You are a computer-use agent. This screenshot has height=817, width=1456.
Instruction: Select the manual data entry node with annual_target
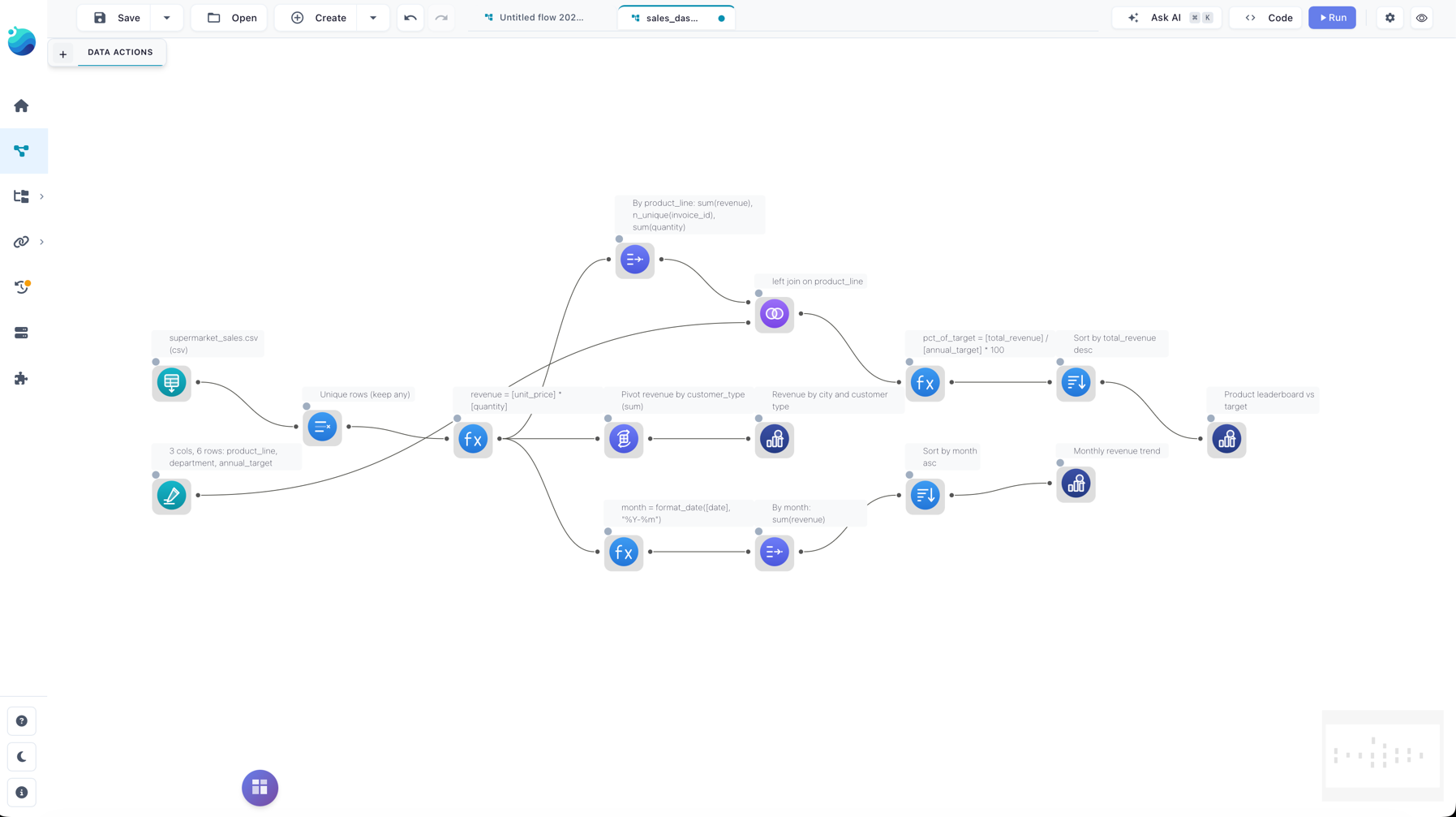(171, 496)
